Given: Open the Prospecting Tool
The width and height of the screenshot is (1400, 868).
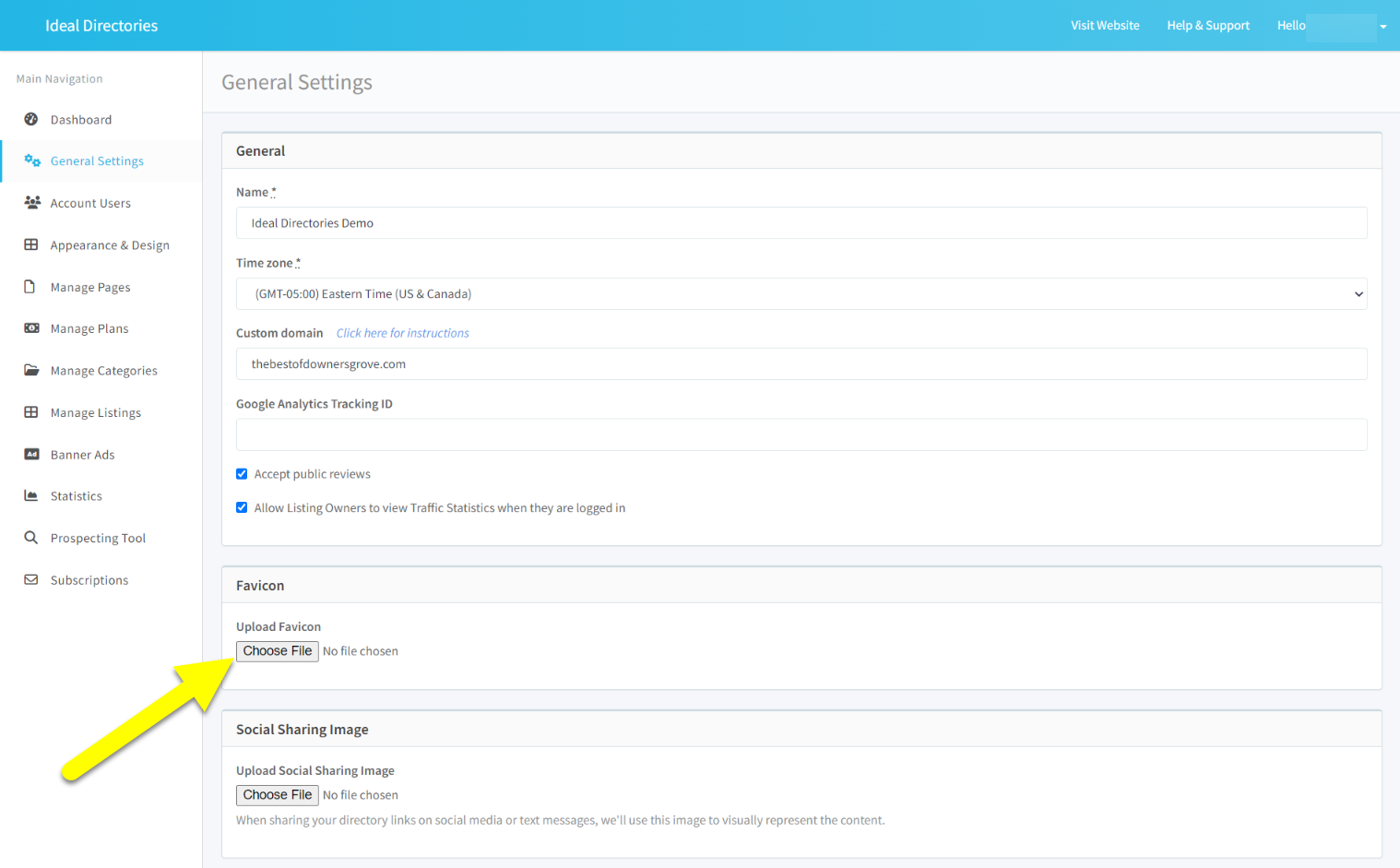Looking at the screenshot, I should pyautogui.click(x=98, y=539).
